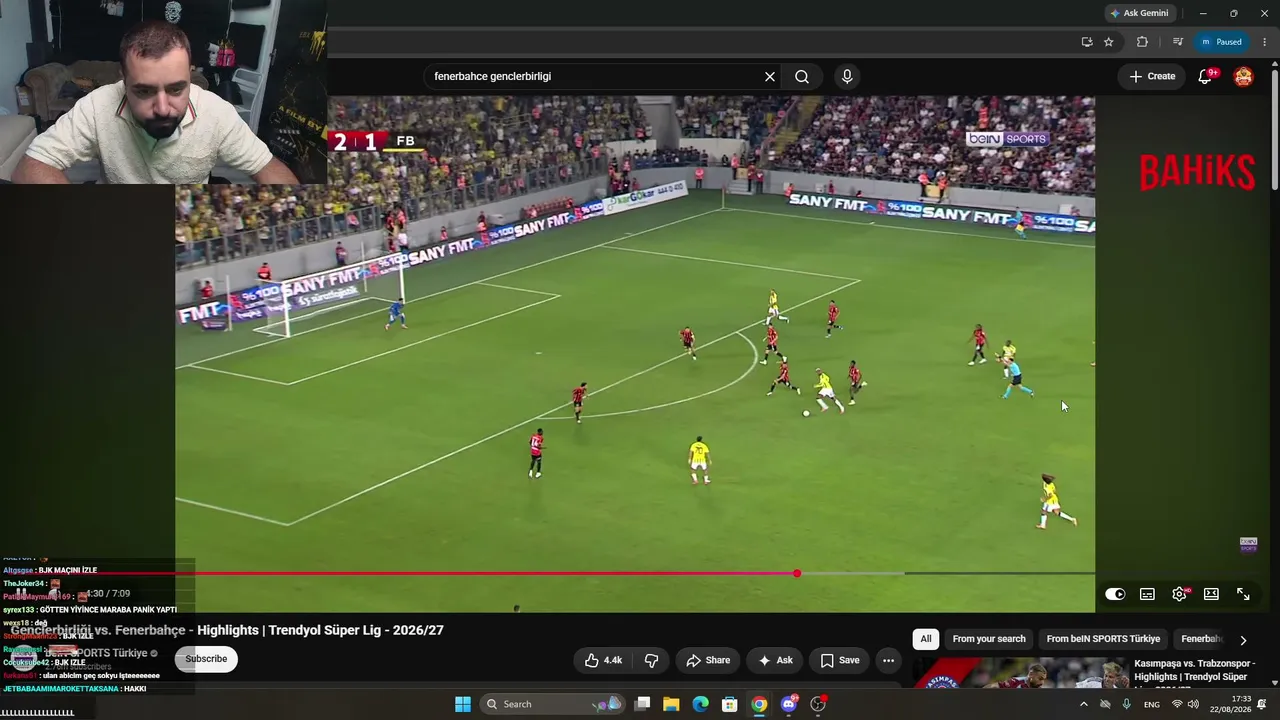
Task: Open OBS Studio from the taskbar
Action: click(818, 704)
